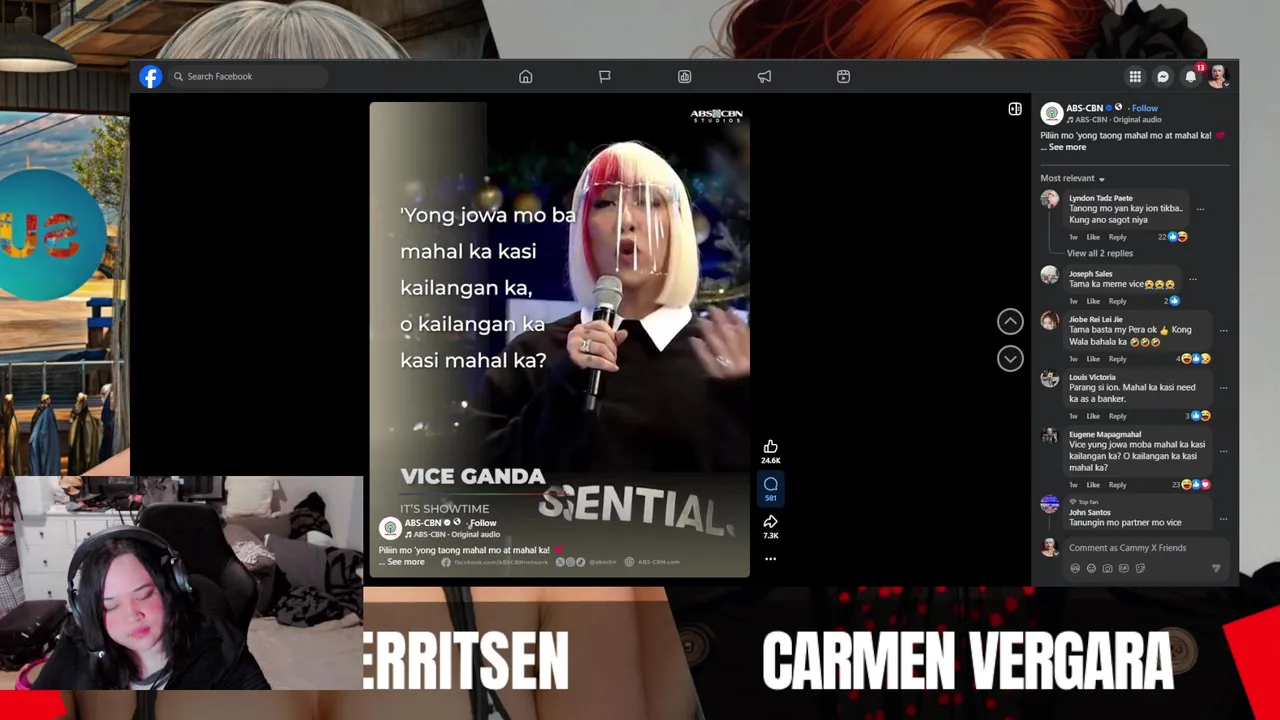
Task: Open Jiobe Rei Lei Jie's avatar
Action: (x=1049, y=321)
